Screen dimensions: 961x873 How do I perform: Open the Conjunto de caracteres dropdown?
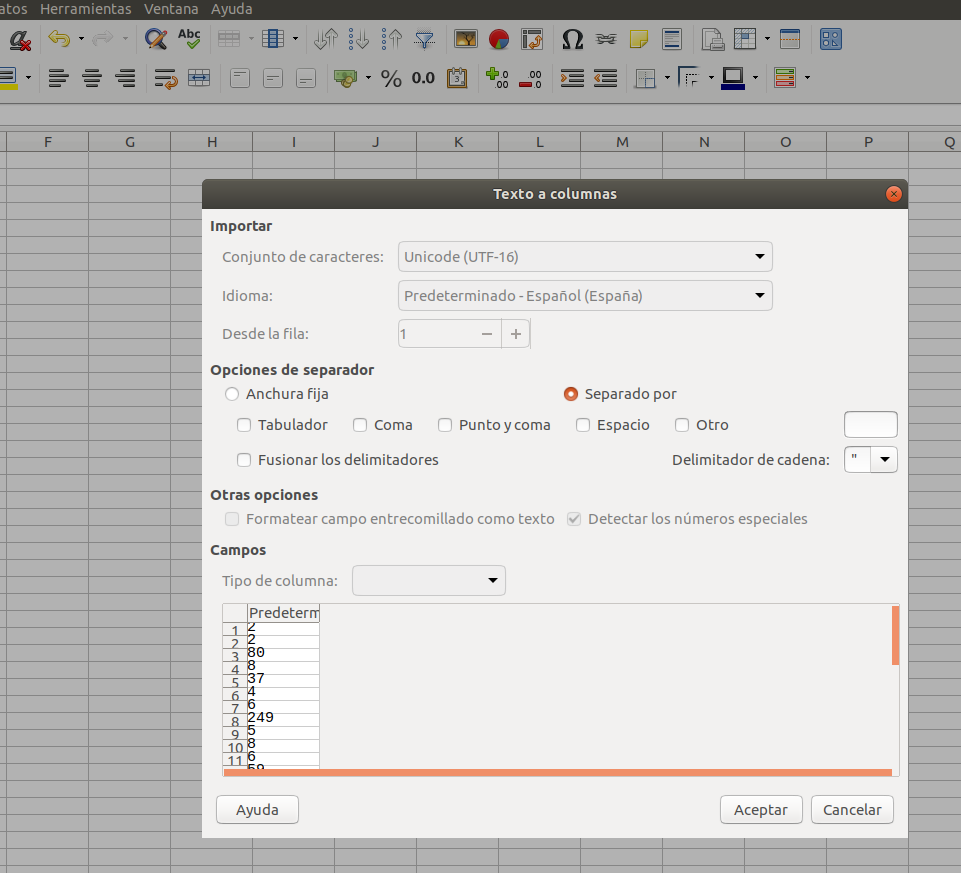coord(585,256)
